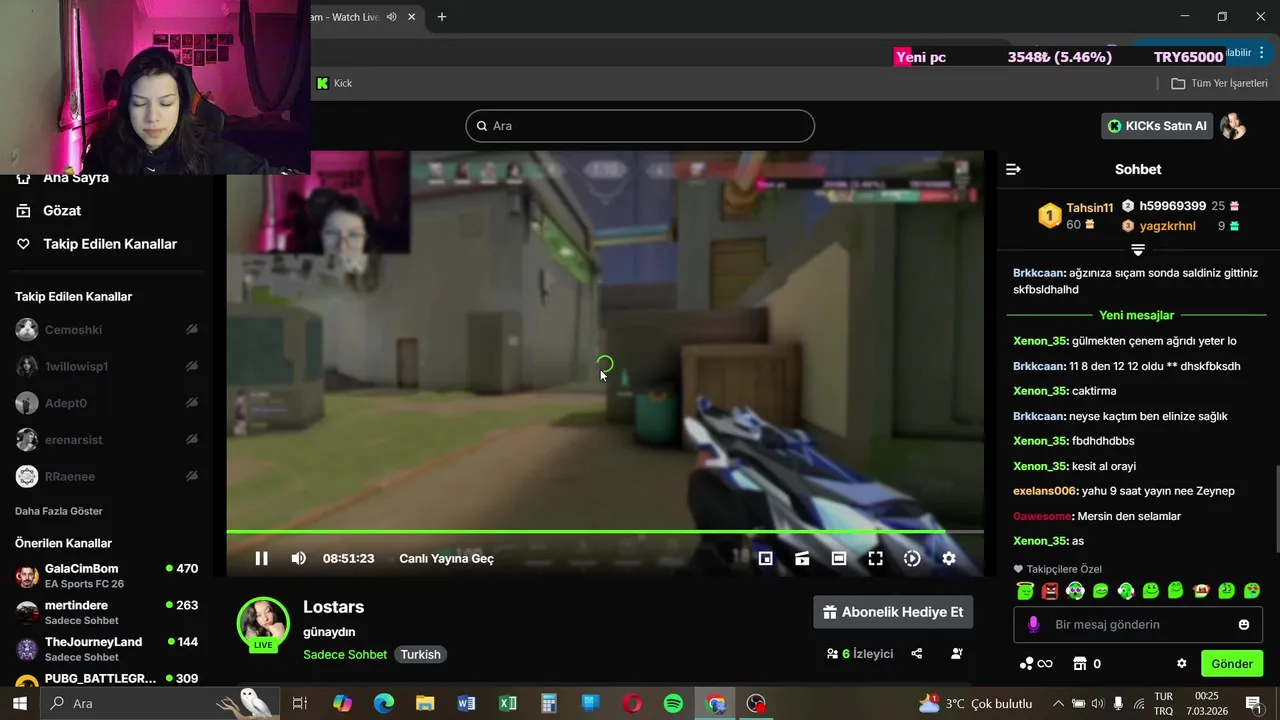Open the Lostars channel avatar
The width and height of the screenshot is (1280, 720).
pyautogui.click(x=263, y=624)
